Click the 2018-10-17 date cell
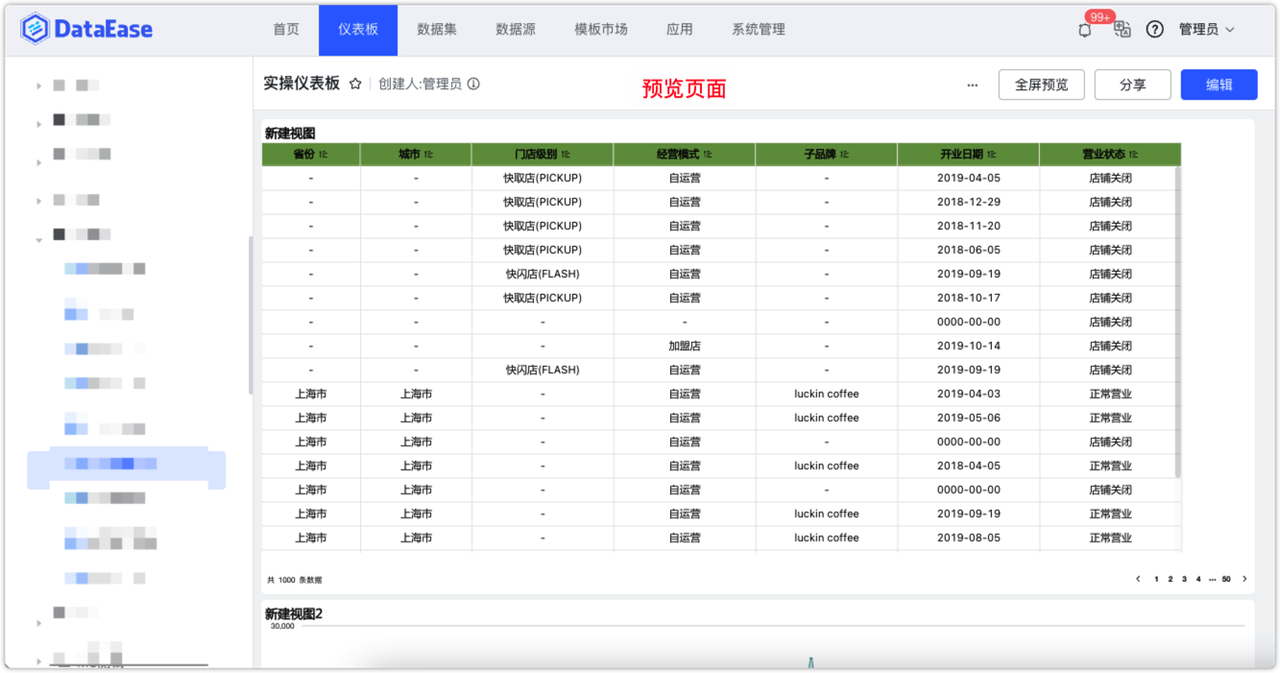 pyautogui.click(x=968, y=298)
